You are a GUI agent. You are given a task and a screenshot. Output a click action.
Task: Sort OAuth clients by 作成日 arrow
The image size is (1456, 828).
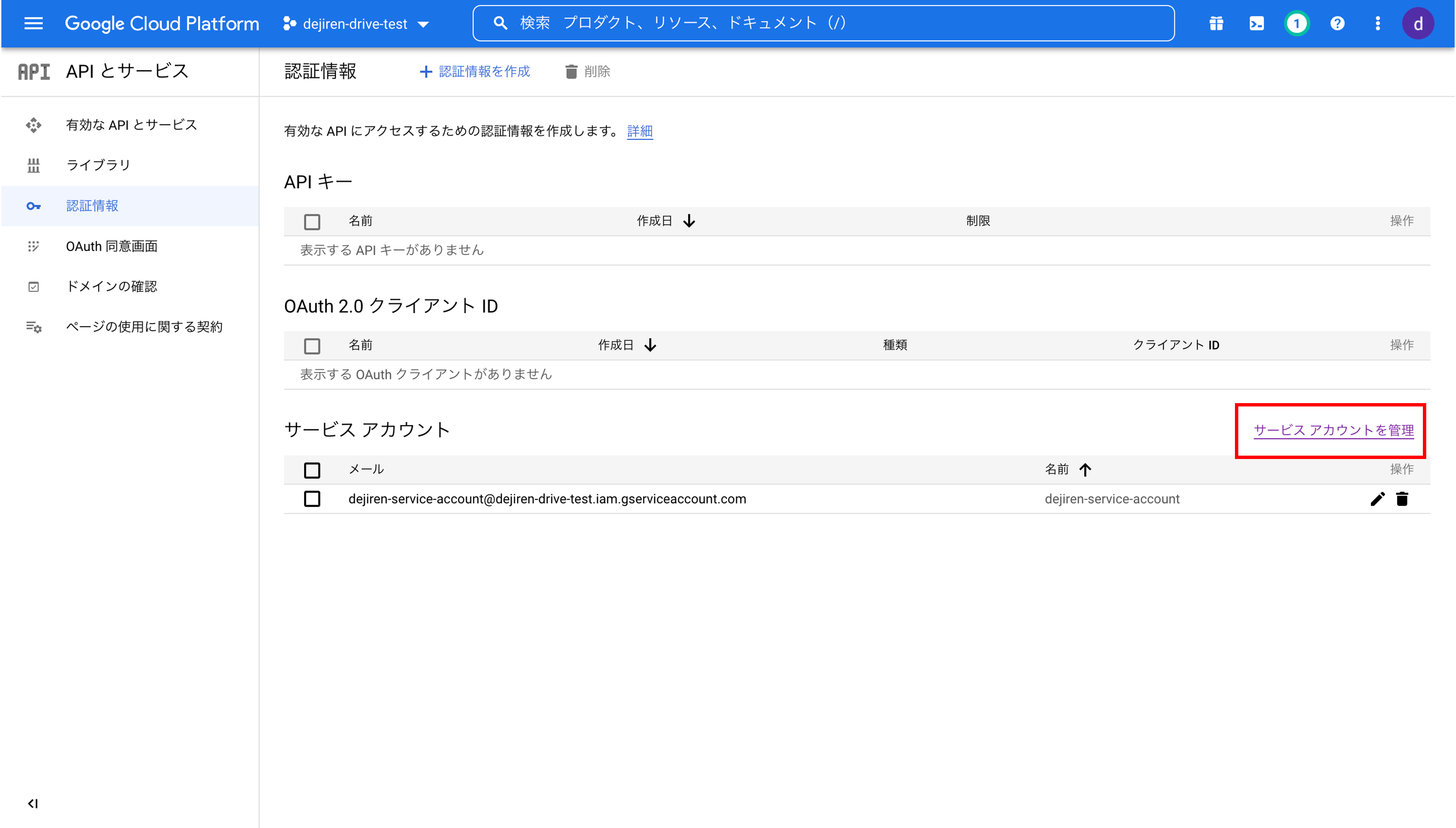coord(651,345)
